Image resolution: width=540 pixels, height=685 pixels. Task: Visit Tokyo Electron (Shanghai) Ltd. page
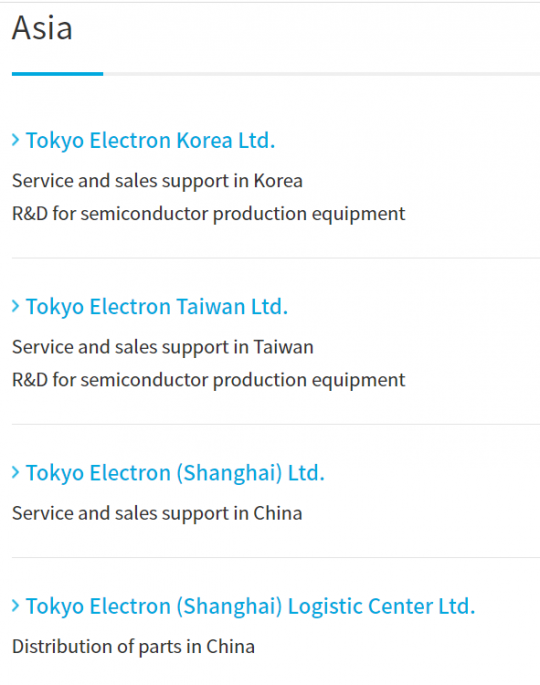175,473
